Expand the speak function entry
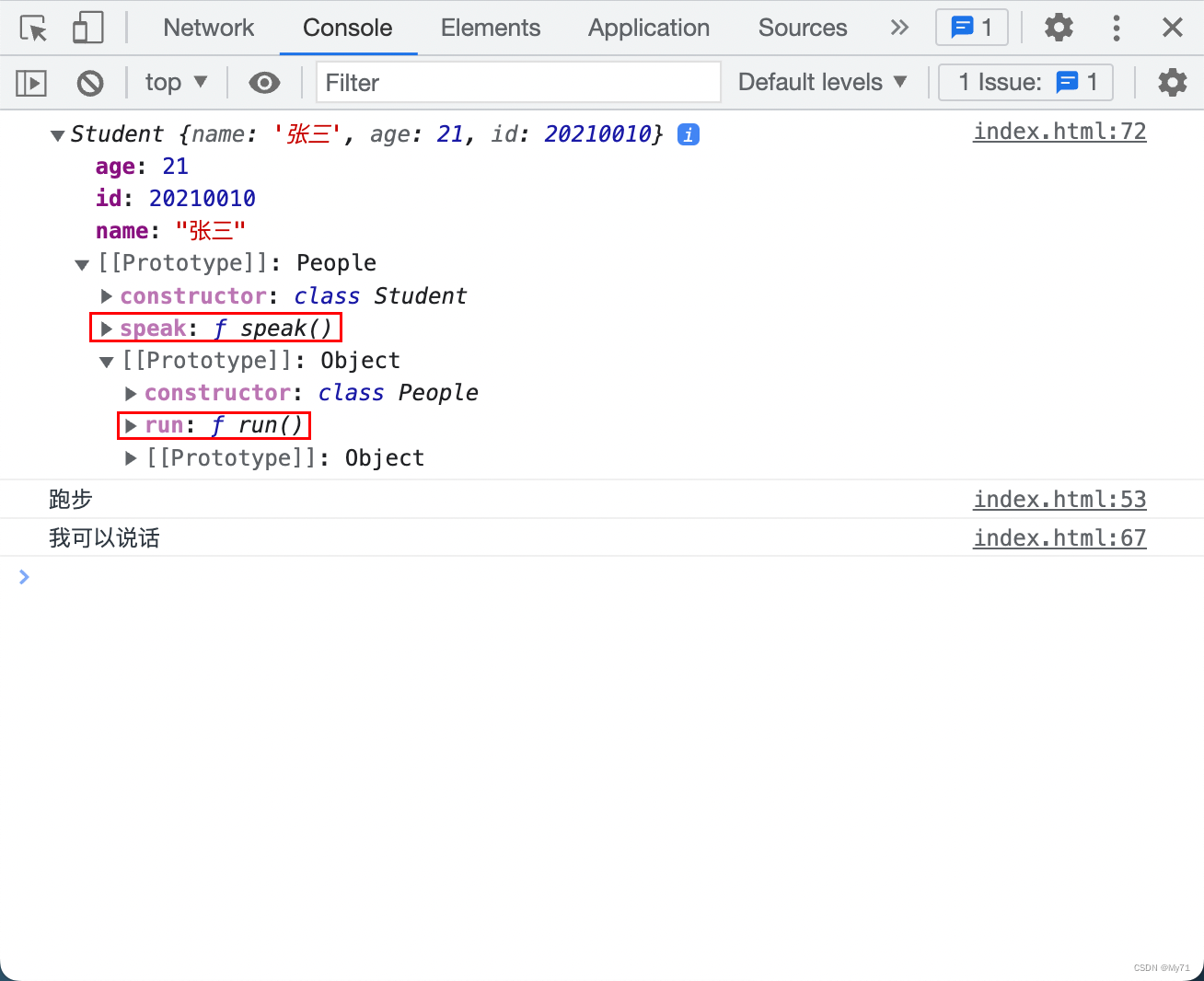 [x=107, y=329]
